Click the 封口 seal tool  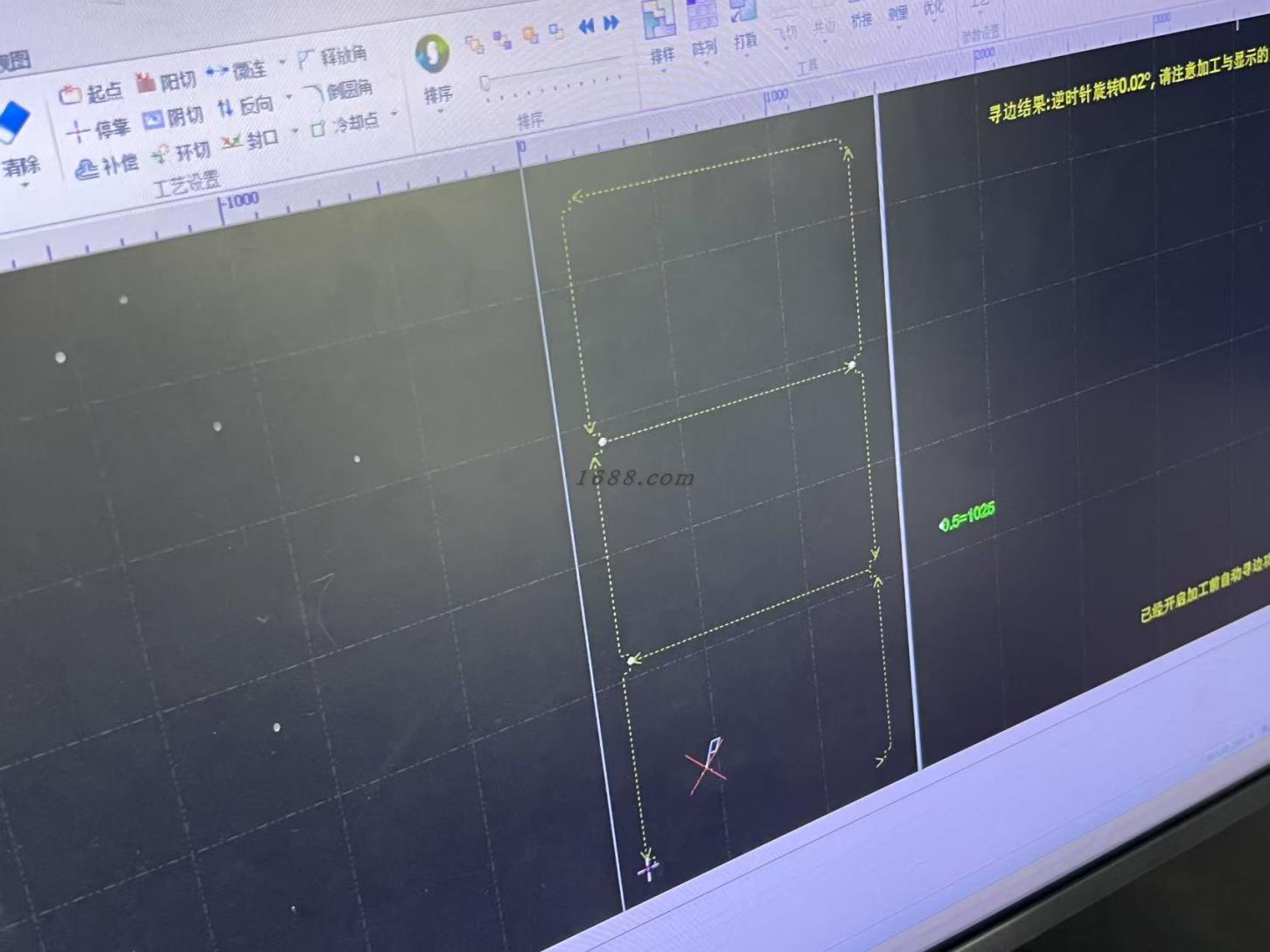click(x=250, y=140)
